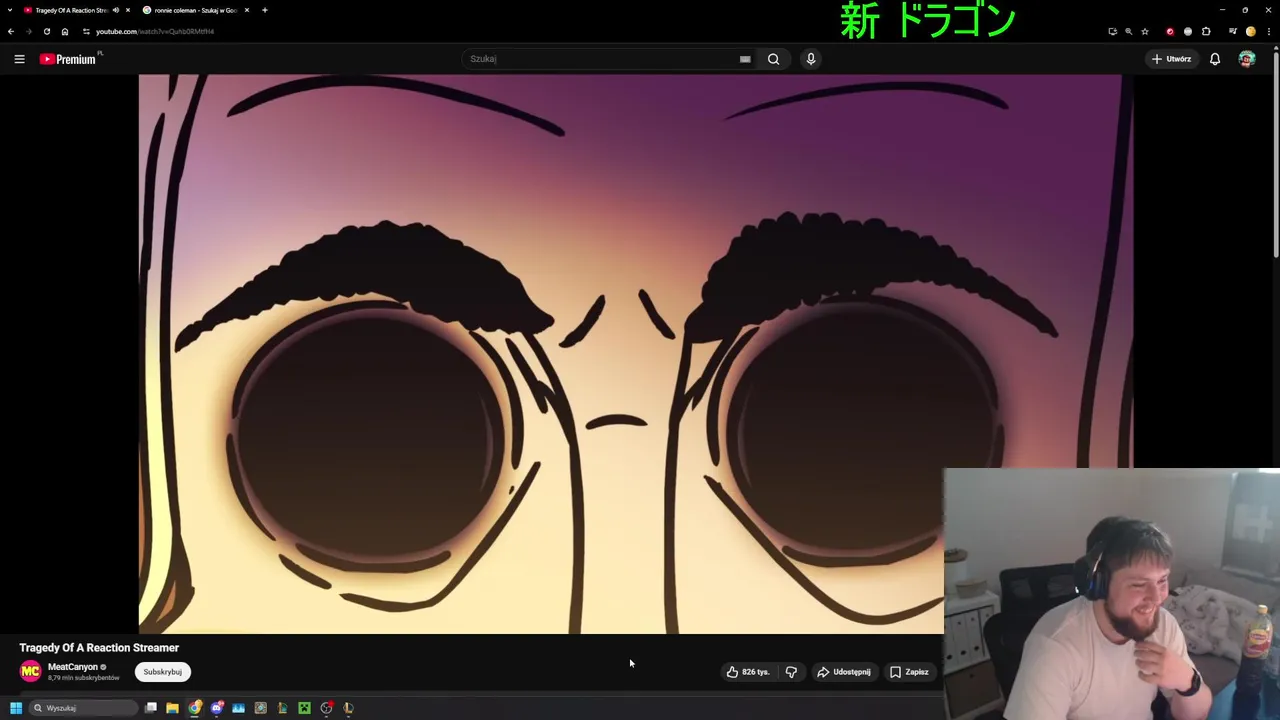
Task: Switch to ronnie coleman Google search tab
Action: [x=195, y=10]
